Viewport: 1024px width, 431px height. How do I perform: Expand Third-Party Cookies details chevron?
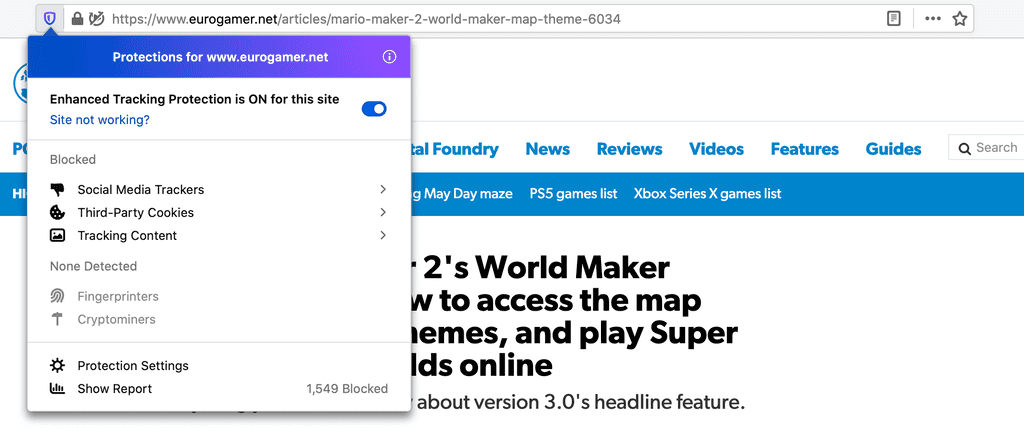(383, 212)
